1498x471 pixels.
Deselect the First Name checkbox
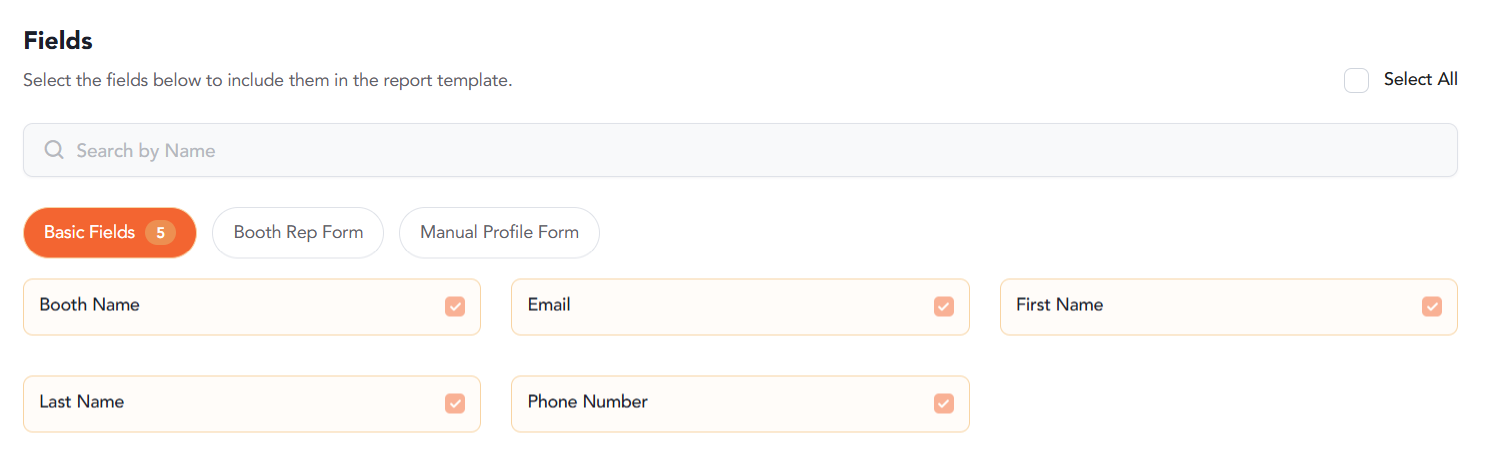click(x=1432, y=307)
